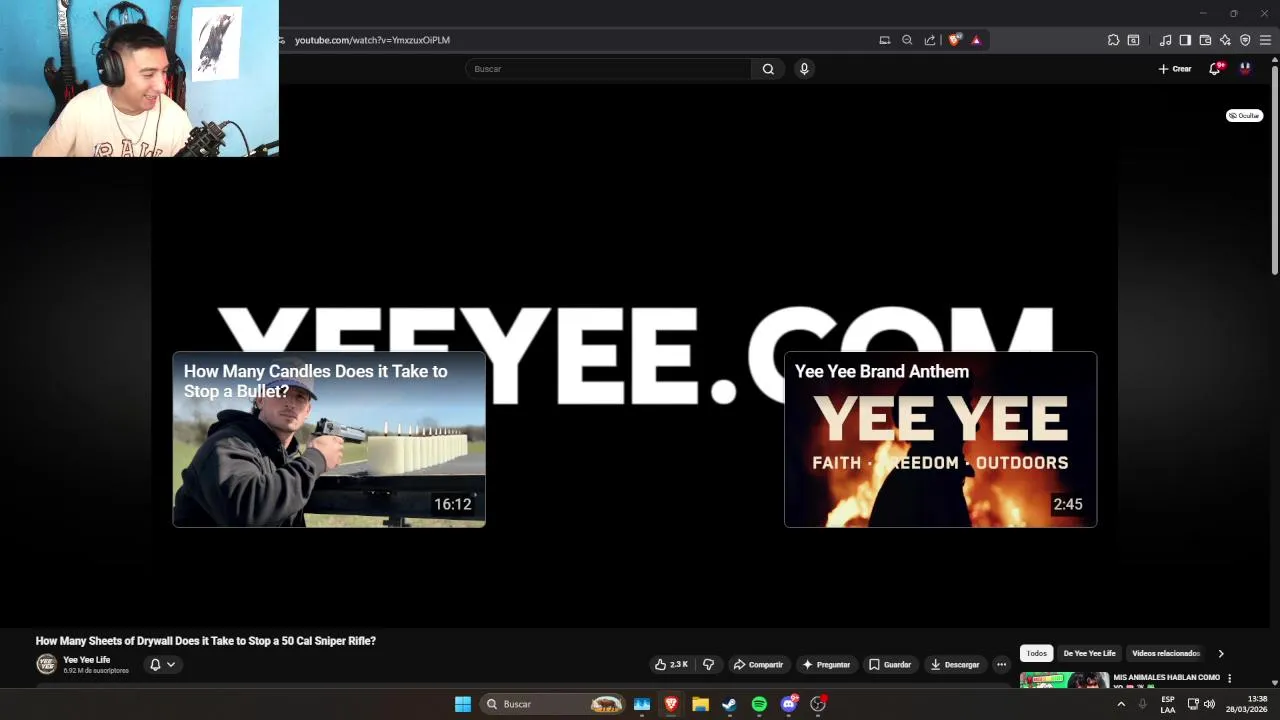The width and height of the screenshot is (1280, 720).
Task: Toggle the browser sidebar panel icon
Action: [x=1185, y=40]
